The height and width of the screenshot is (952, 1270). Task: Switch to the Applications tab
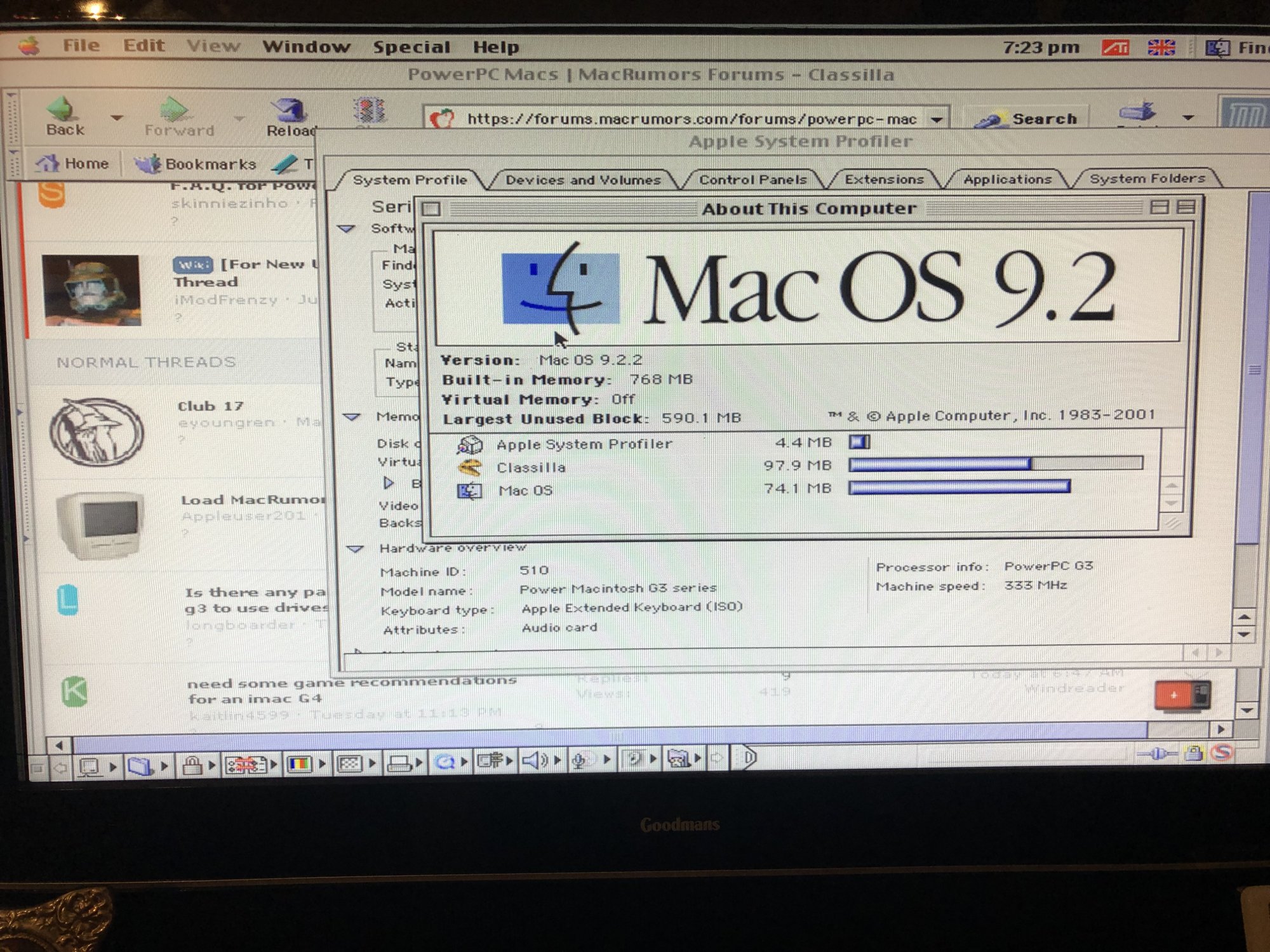point(1008,179)
